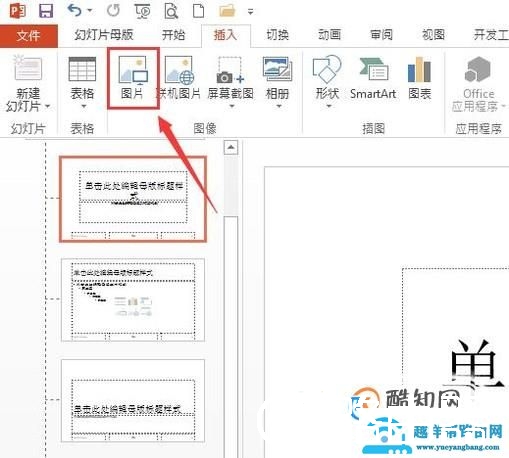The image size is (509, 458).
Task: Switch to 切换 tab
Action: pos(278,35)
